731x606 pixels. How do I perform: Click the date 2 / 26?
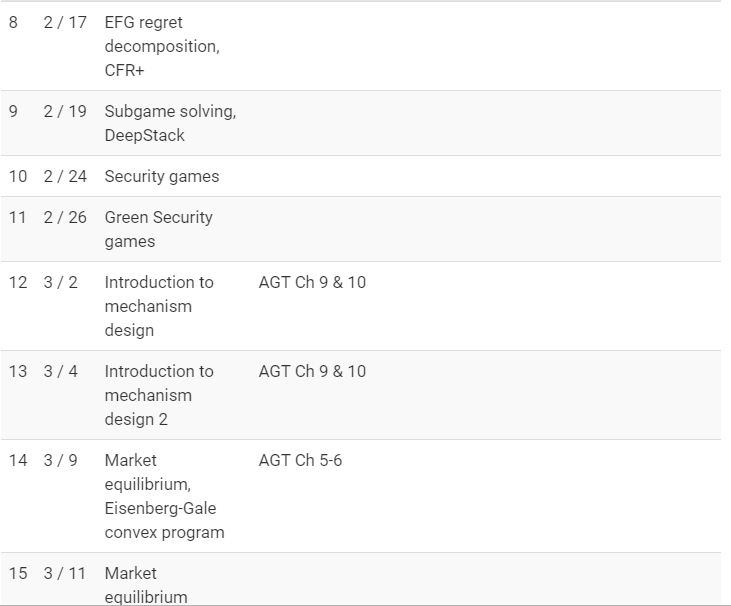(x=65, y=217)
